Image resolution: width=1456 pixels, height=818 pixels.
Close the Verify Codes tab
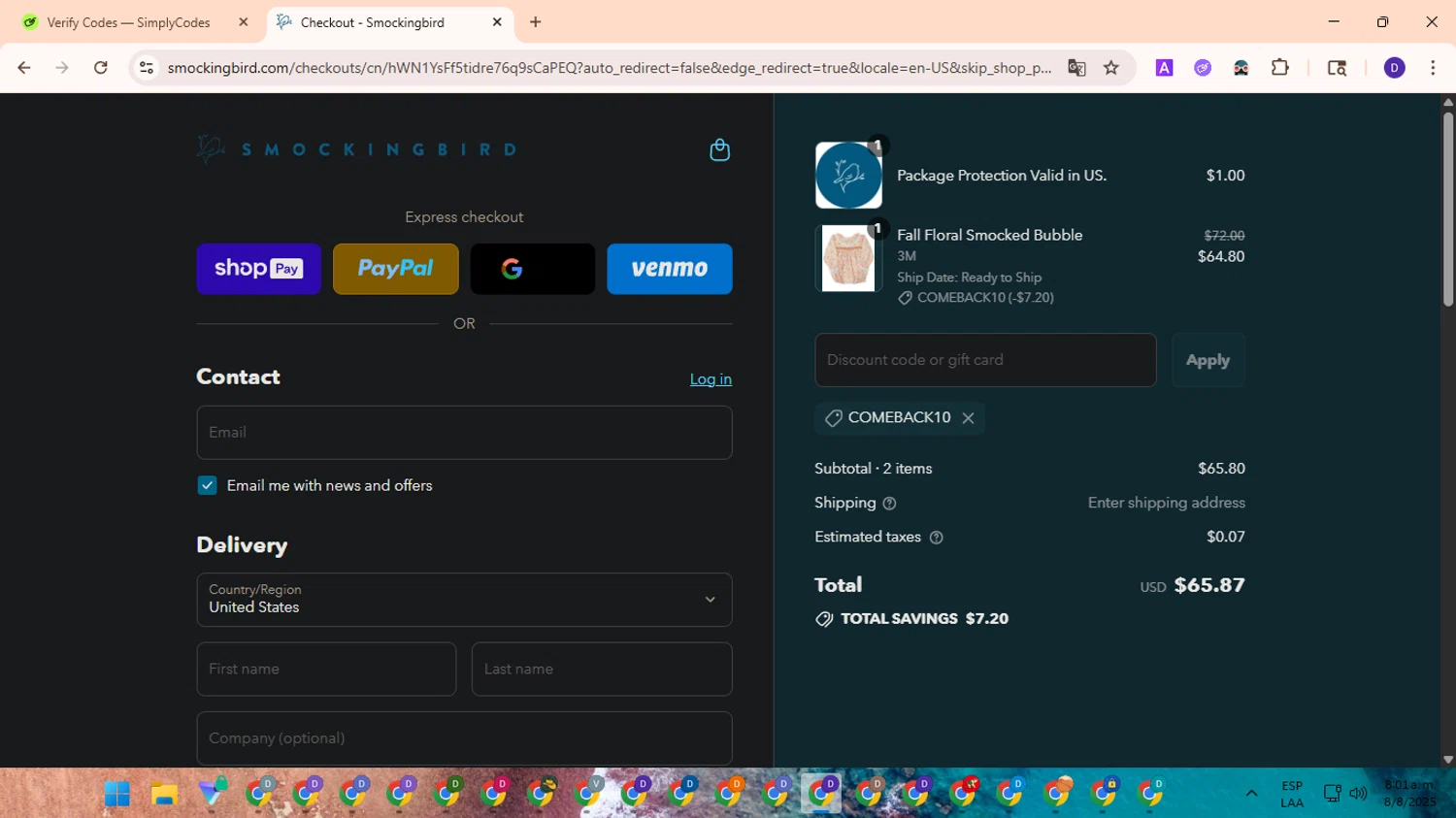(x=244, y=22)
